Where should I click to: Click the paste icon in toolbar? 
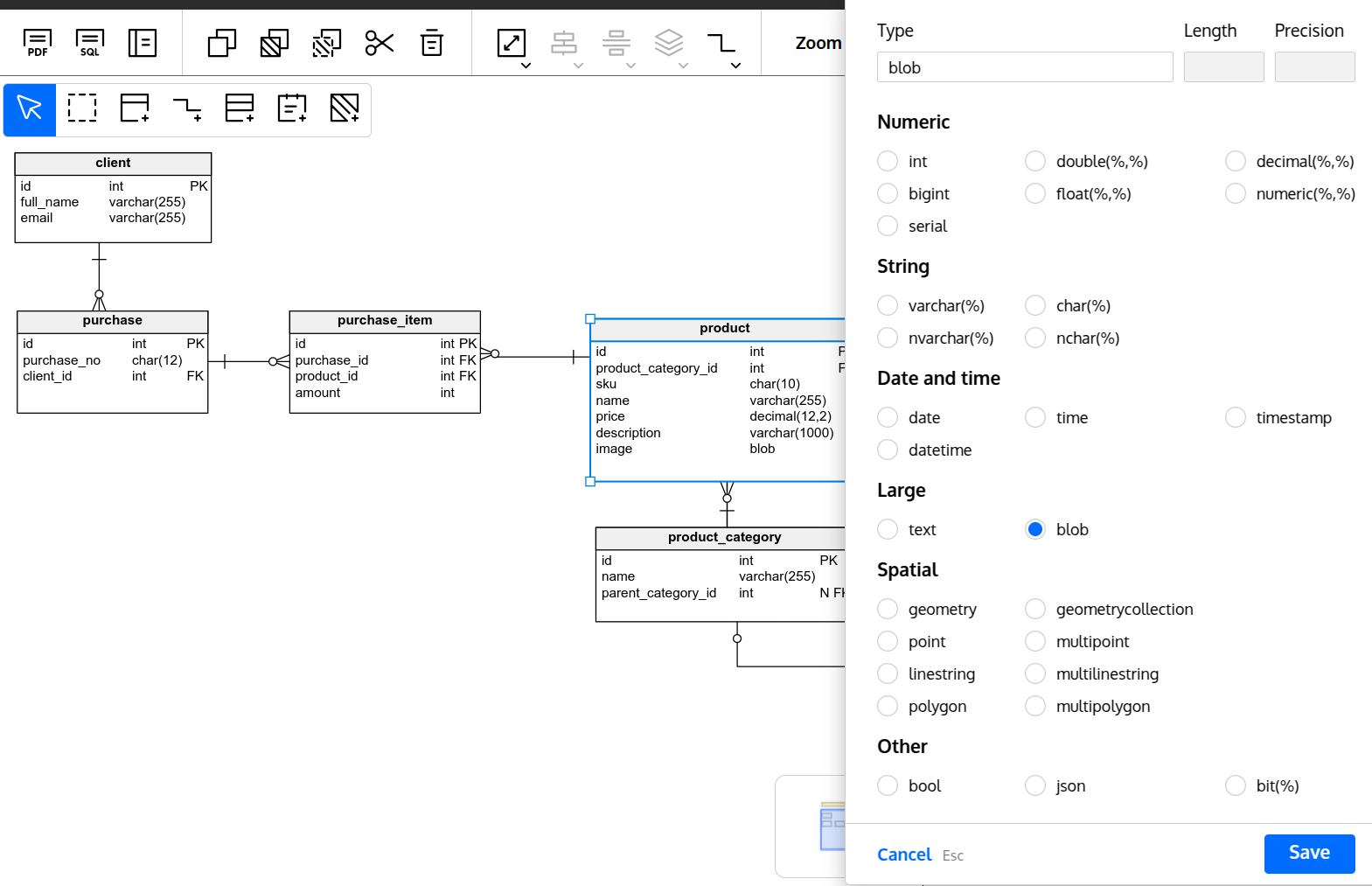point(275,43)
